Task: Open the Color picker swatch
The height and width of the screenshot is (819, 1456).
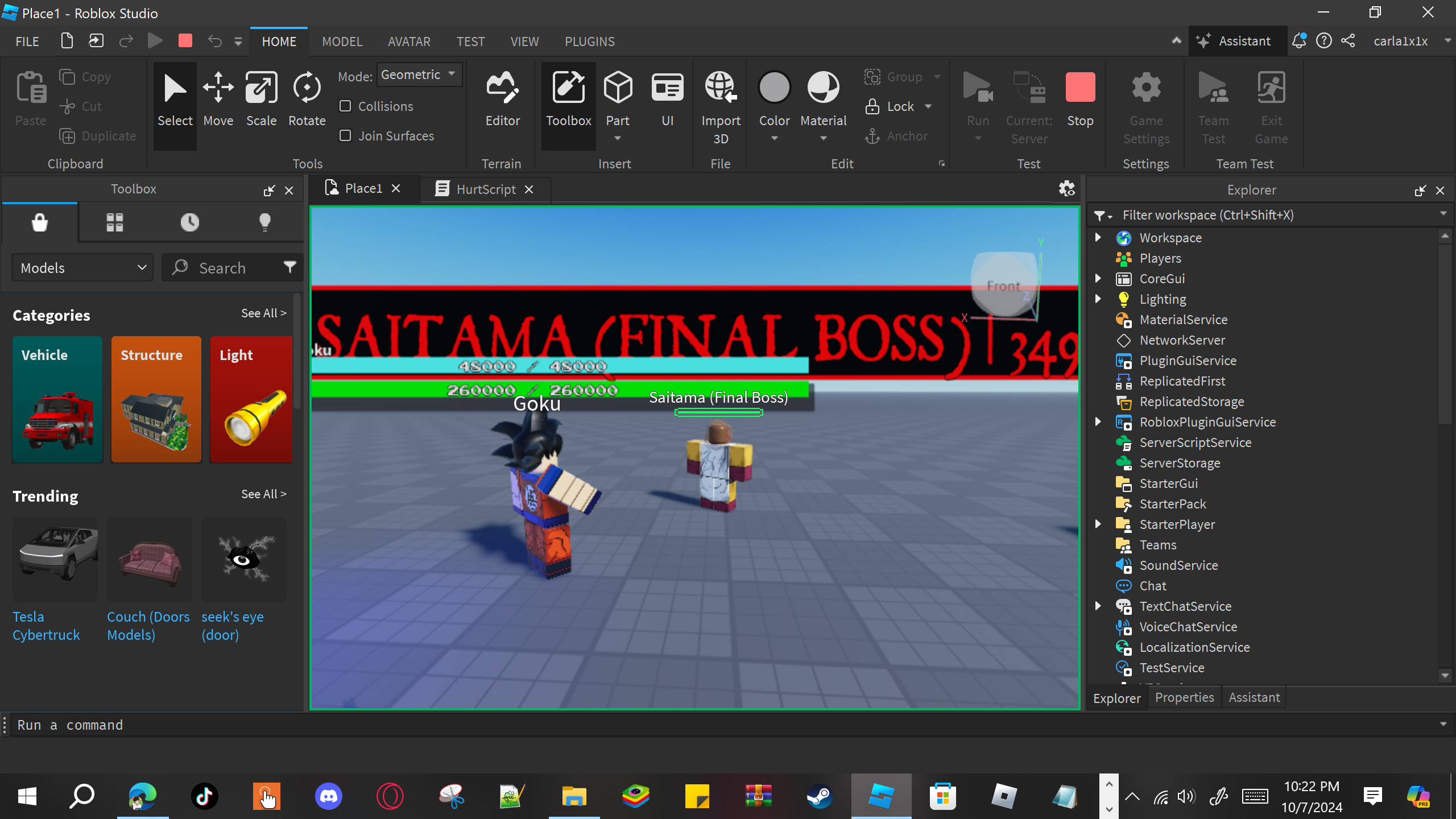Action: pyautogui.click(x=774, y=88)
